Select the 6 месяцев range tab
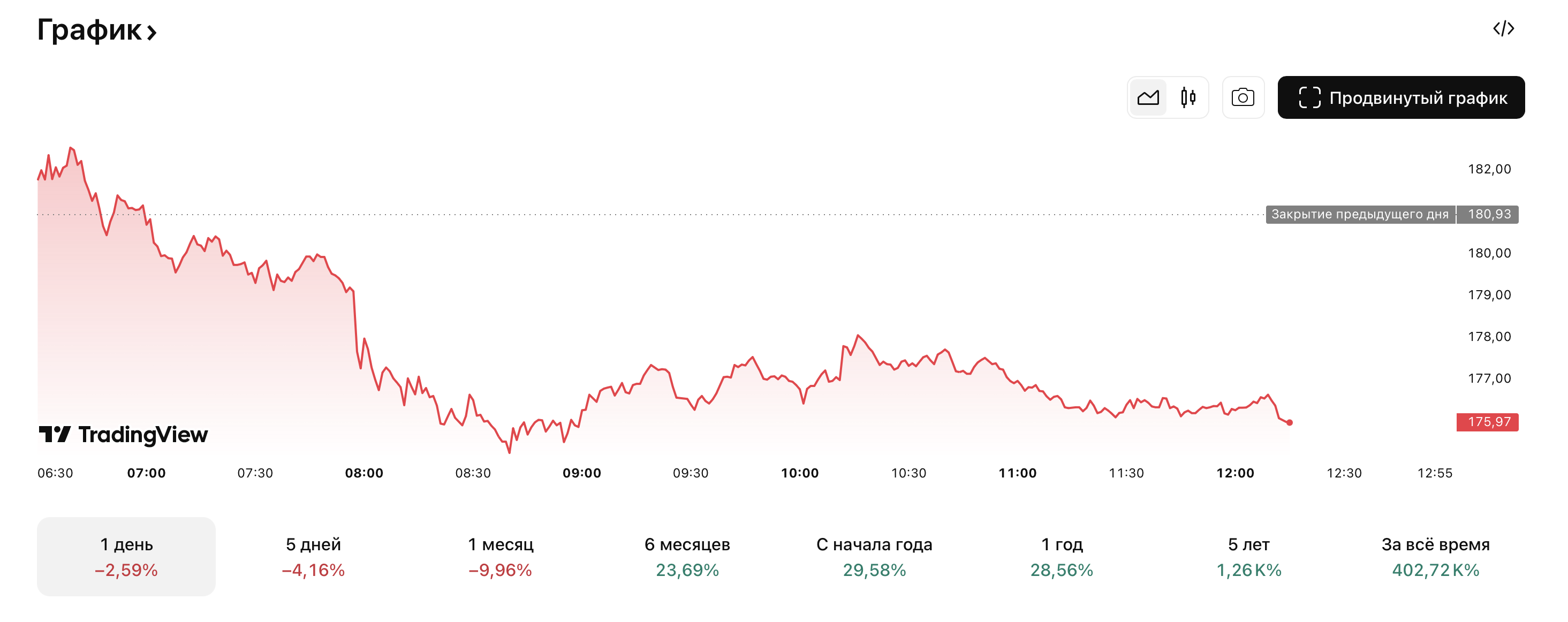Viewport: 1568px width, 622px height. [x=687, y=556]
